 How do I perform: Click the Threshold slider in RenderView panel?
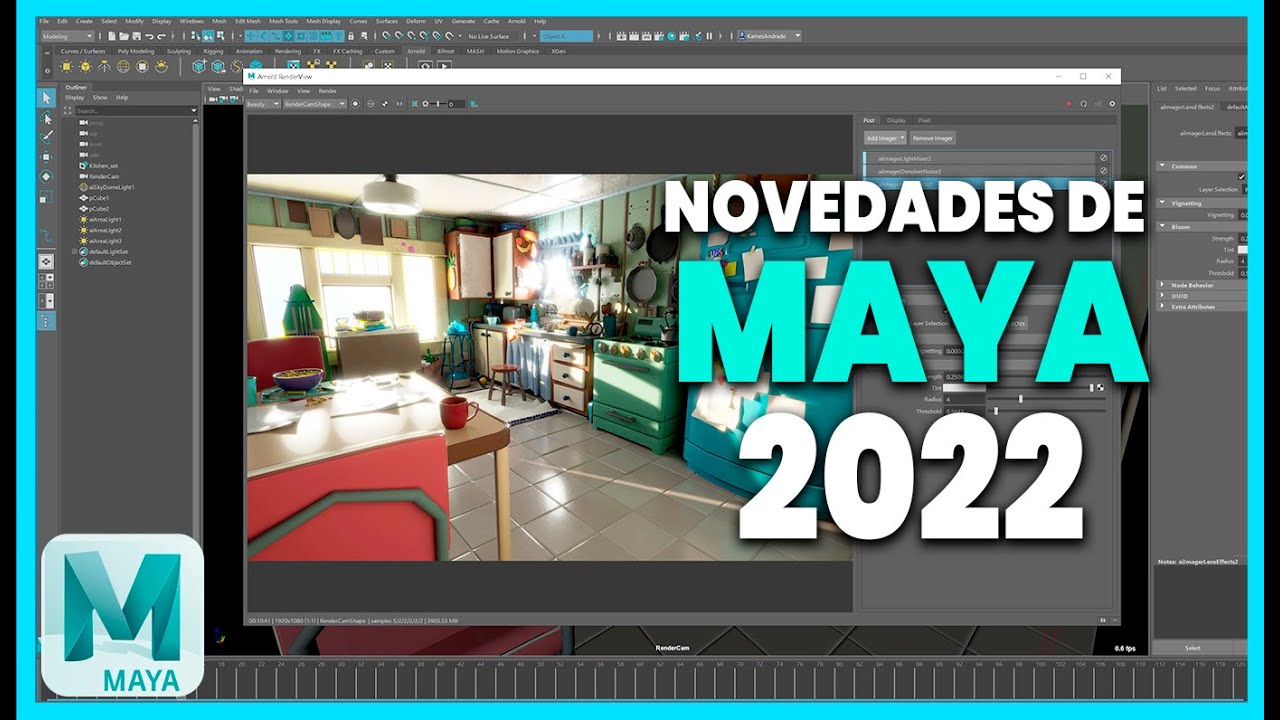(1048, 411)
